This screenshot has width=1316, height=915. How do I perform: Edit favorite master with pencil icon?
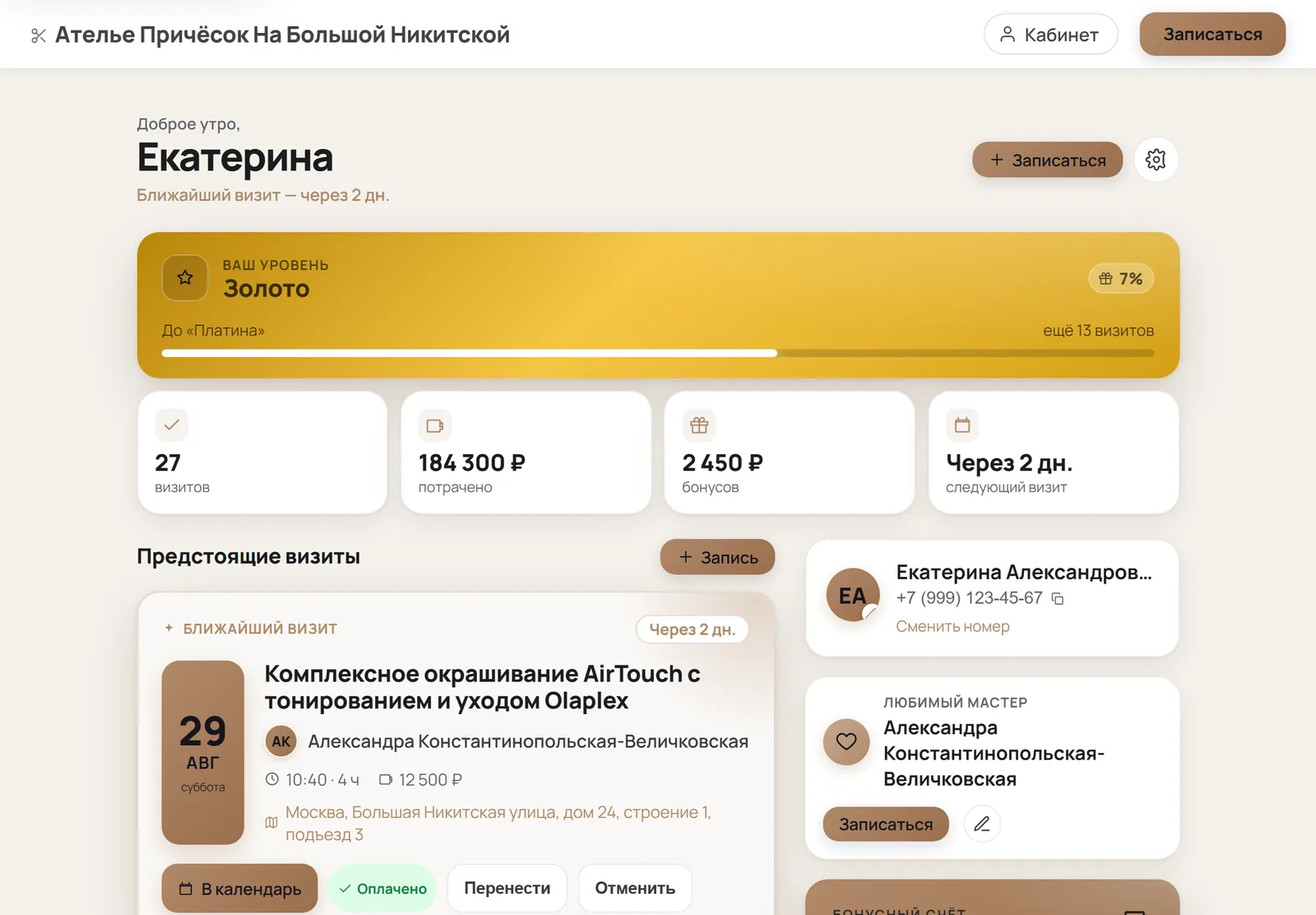tap(982, 824)
